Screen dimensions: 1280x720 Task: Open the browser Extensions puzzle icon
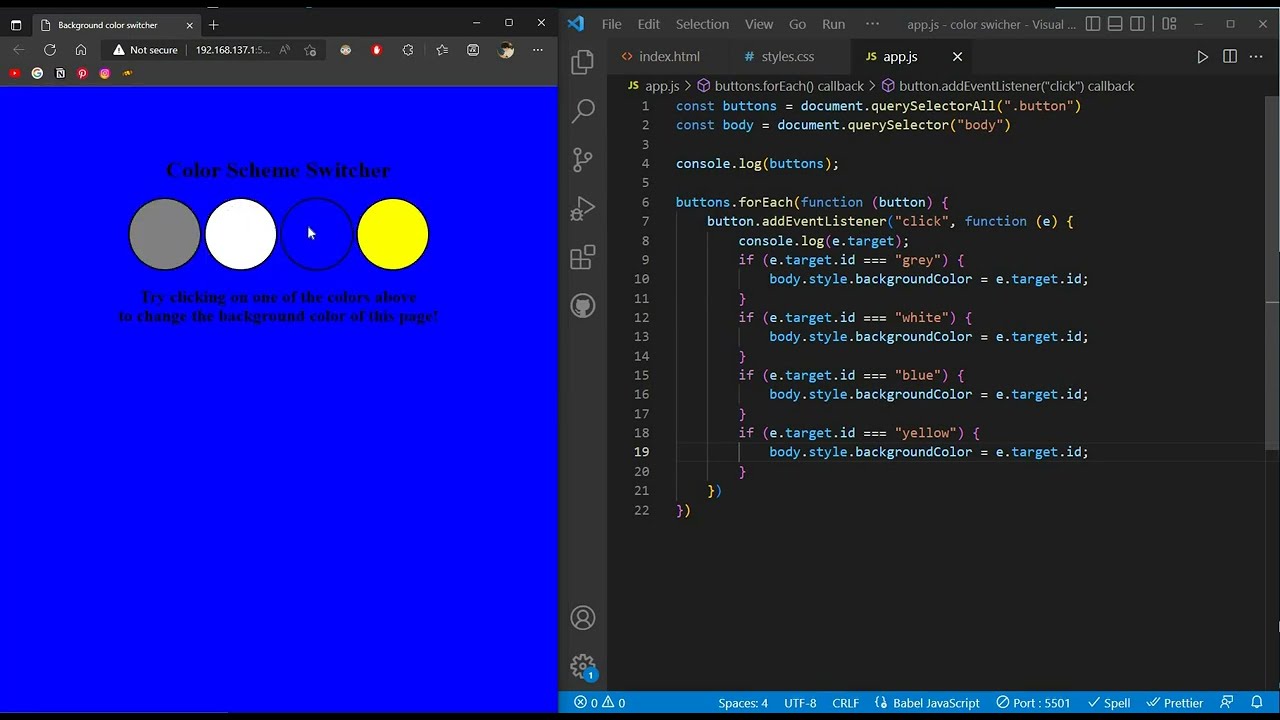point(408,50)
